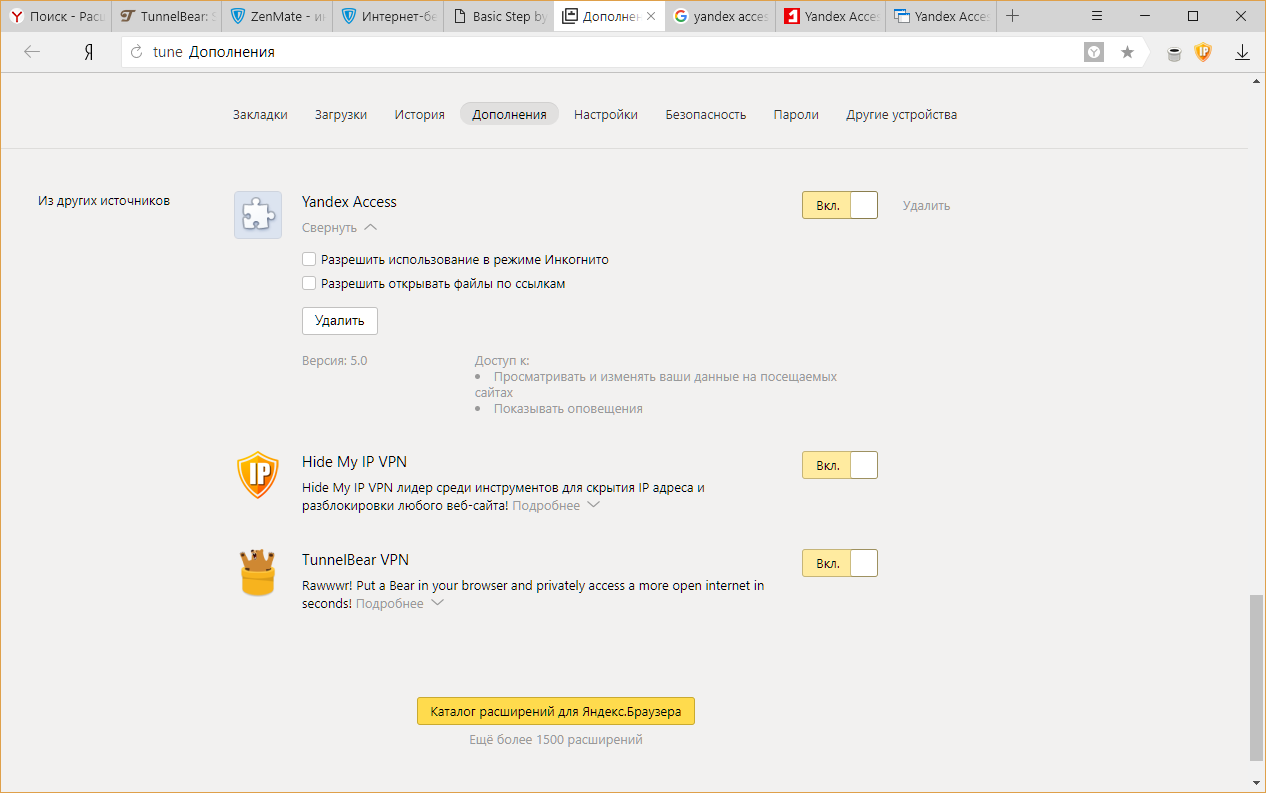Image resolution: width=1266 pixels, height=793 pixels.
Task: Switch to the ZenMate browser tab
Action: click(x=276, y=16)
